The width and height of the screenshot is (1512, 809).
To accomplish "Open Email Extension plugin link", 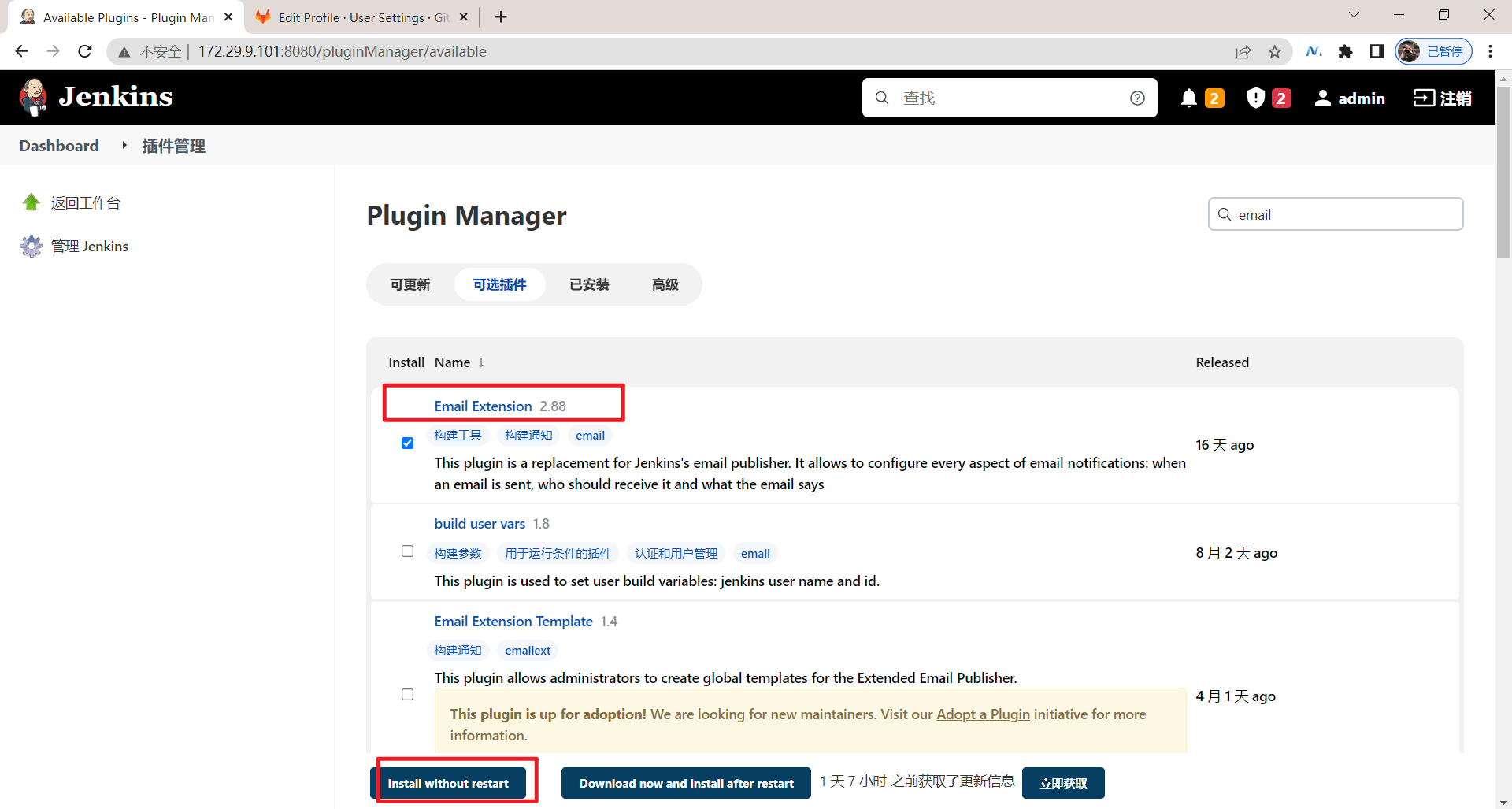I will click(x=484, y=406).
